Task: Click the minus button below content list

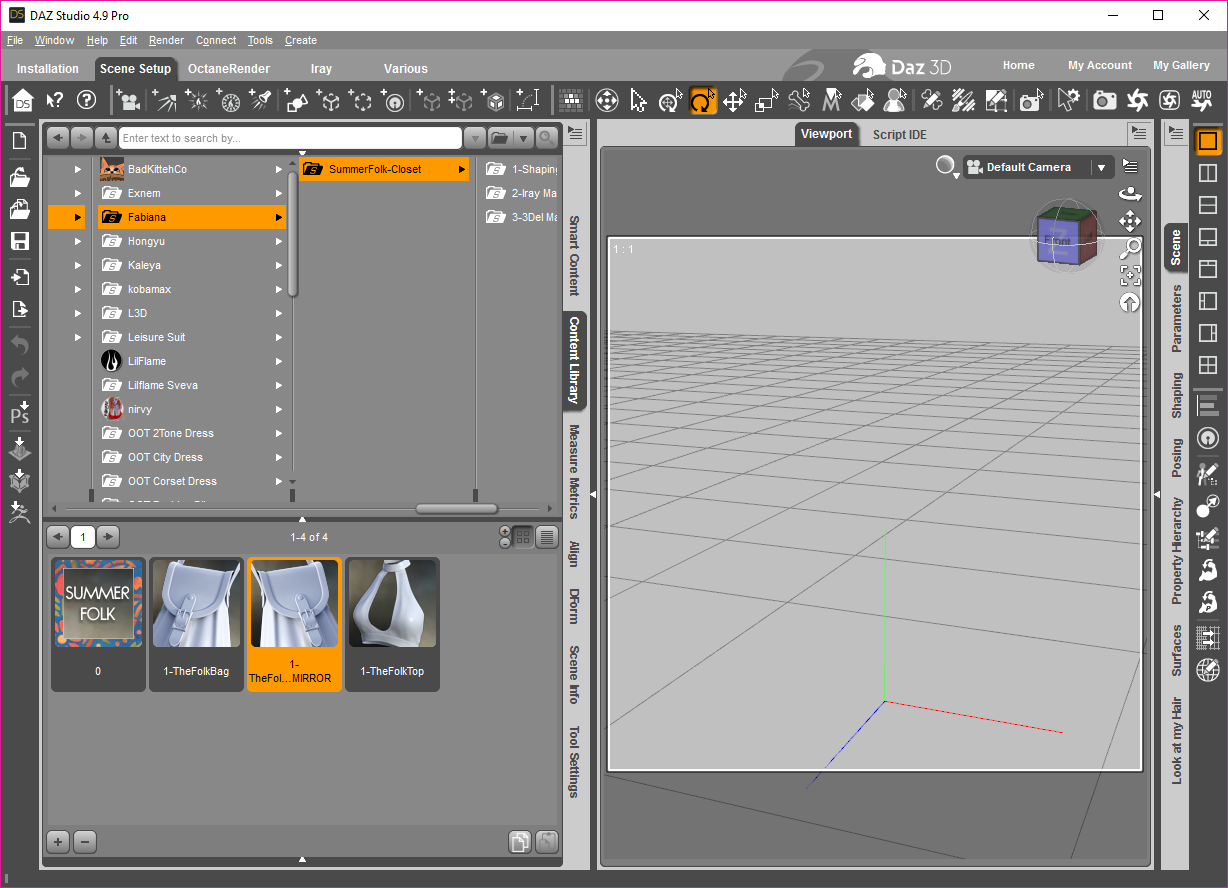Action: [x=85, y=842]
